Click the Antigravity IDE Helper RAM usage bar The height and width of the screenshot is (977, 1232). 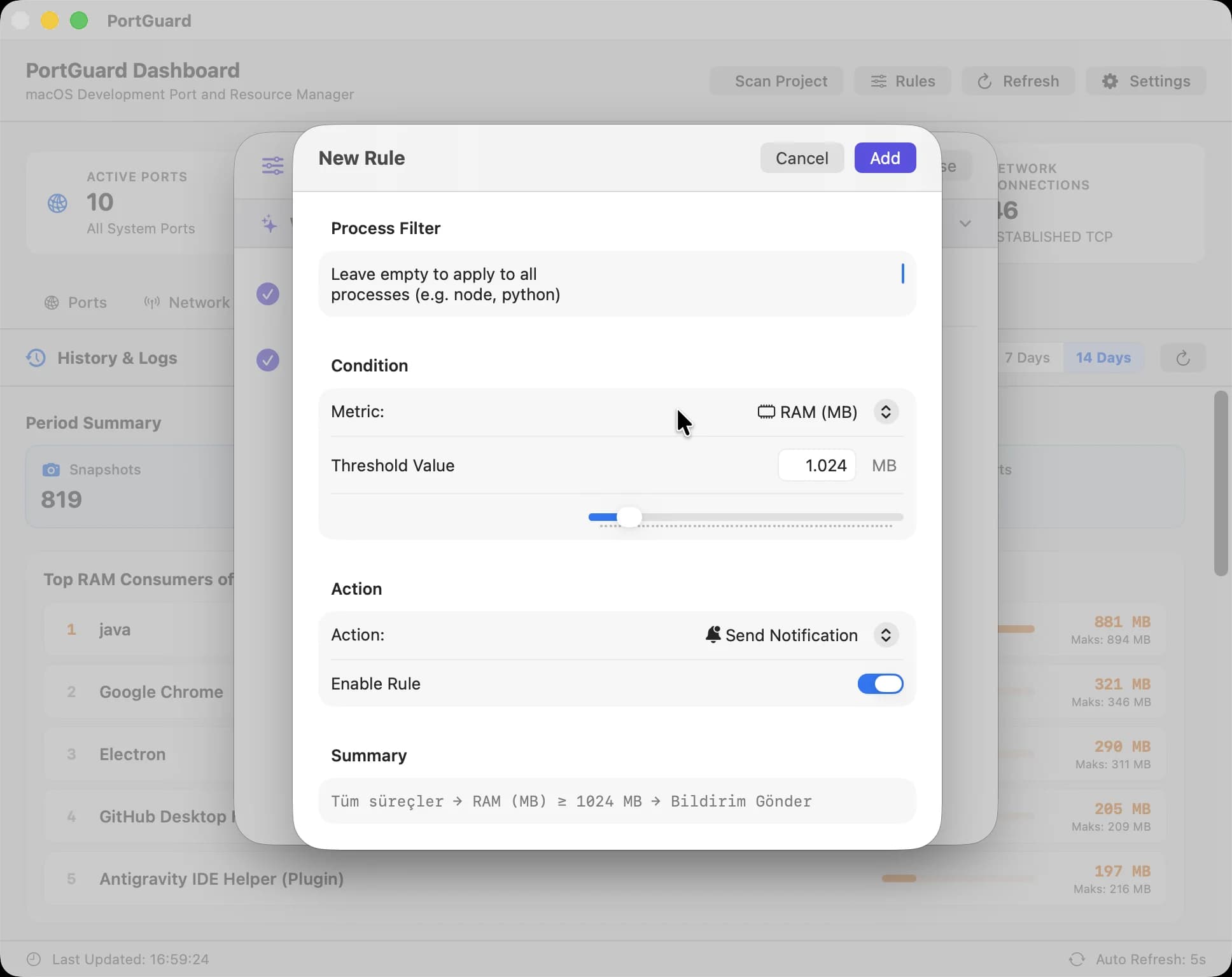958,878
